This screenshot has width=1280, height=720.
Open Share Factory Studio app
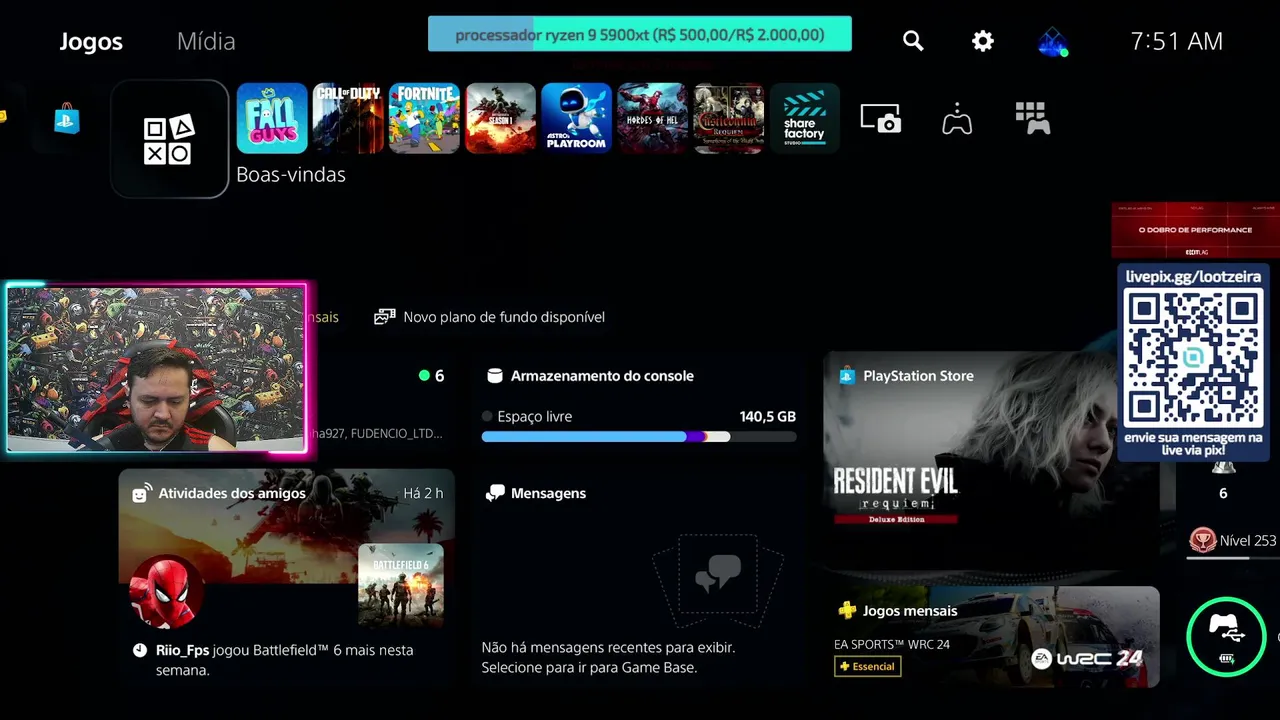pyautogui.click(x=804, y=118)
